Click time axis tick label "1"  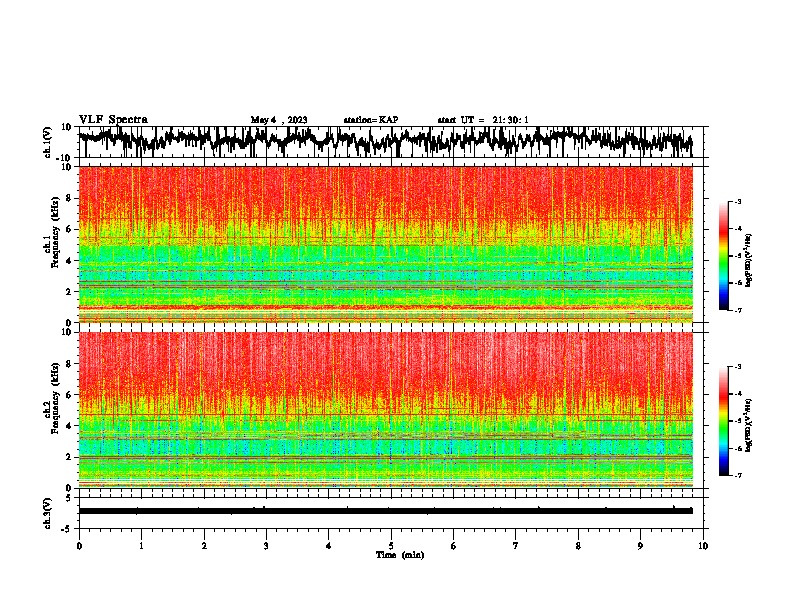pyautogui.click(x=141, y=546)
